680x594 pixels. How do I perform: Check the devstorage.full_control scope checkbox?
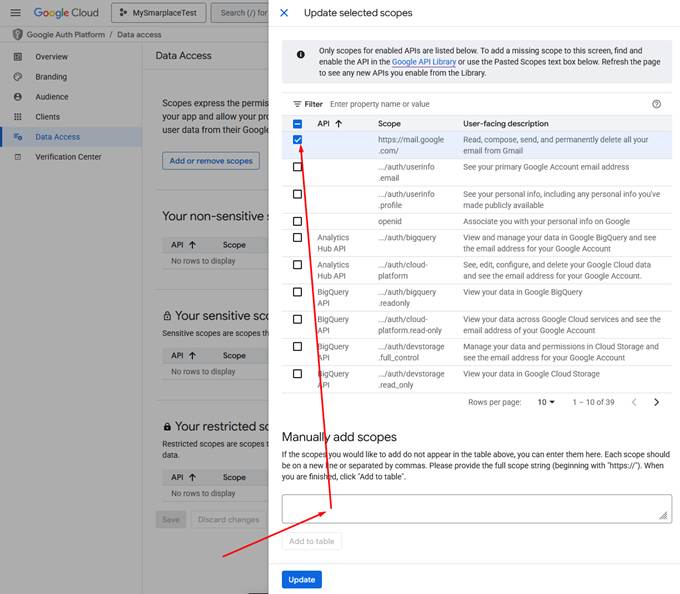[x=298, y=347]
